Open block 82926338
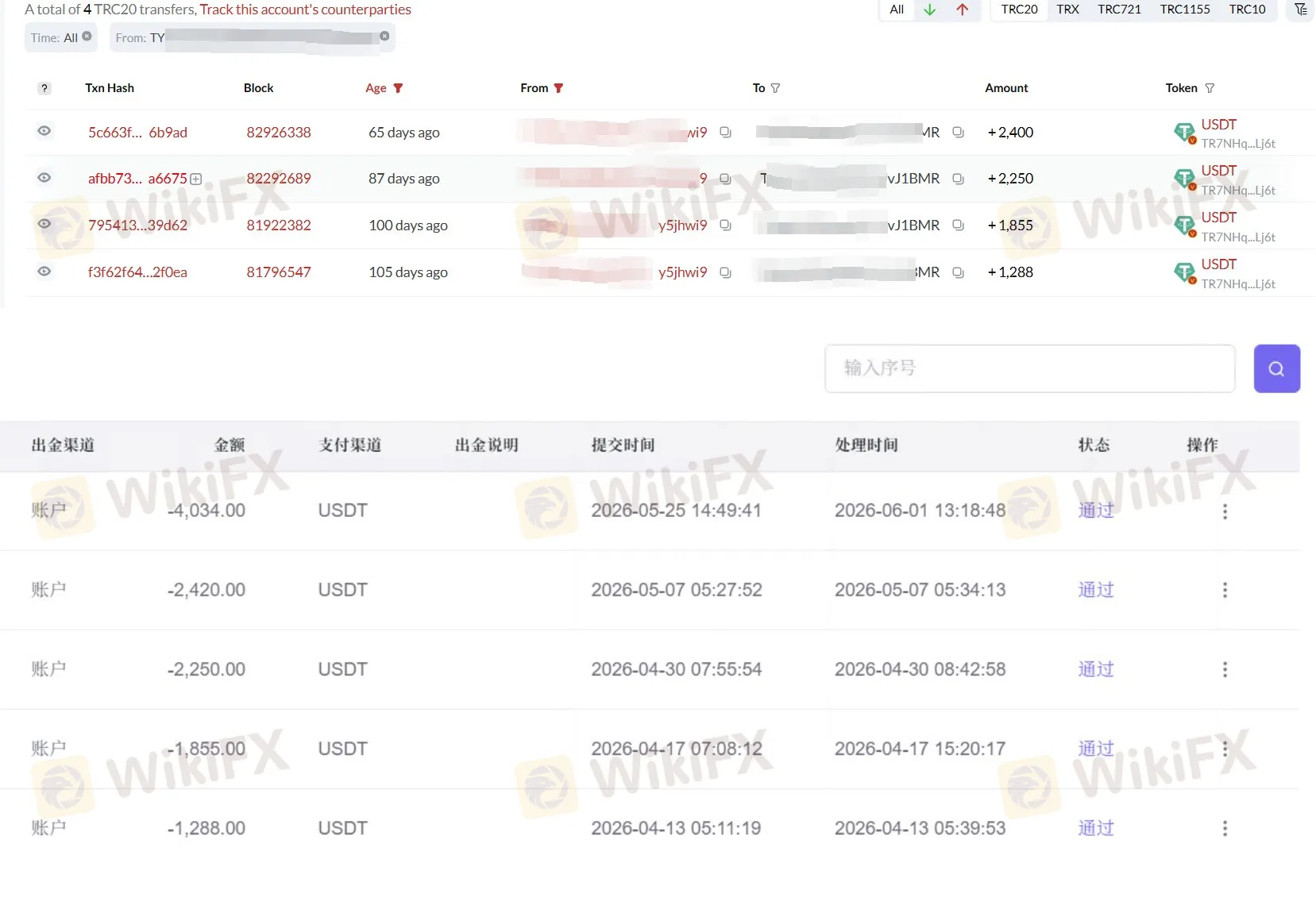 (x=279, y=133)
